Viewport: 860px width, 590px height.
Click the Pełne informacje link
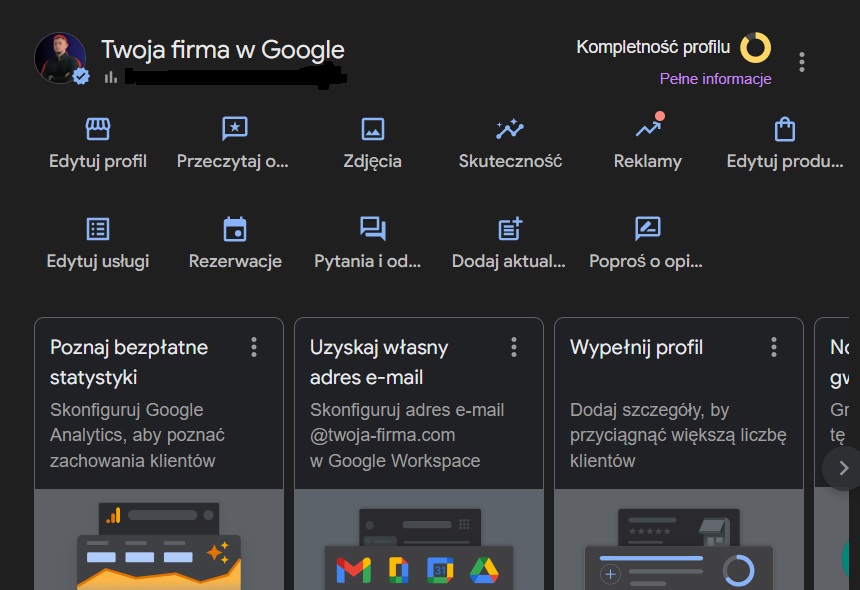[715, 79]
